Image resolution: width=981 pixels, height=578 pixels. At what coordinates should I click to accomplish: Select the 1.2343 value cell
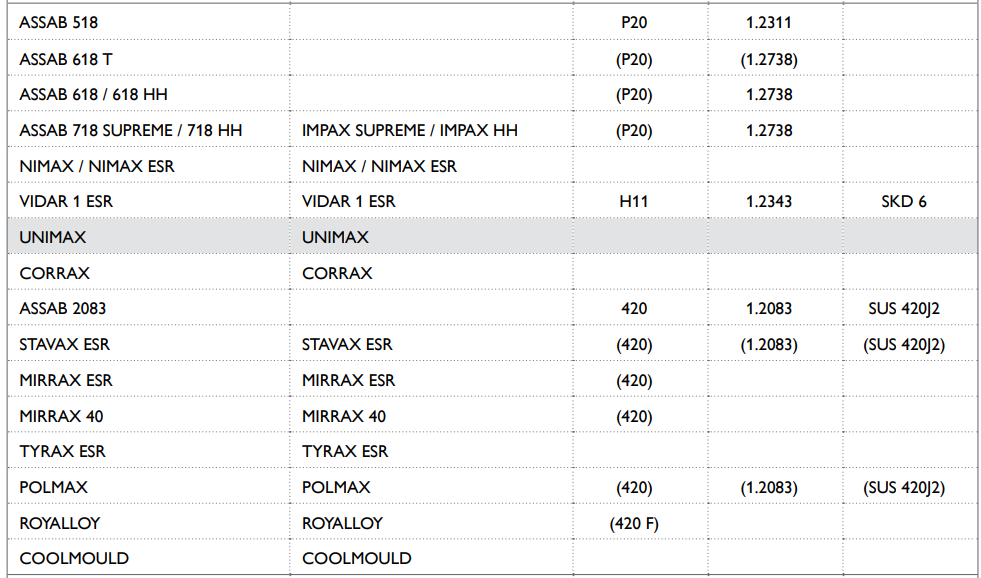click(768, 202)
